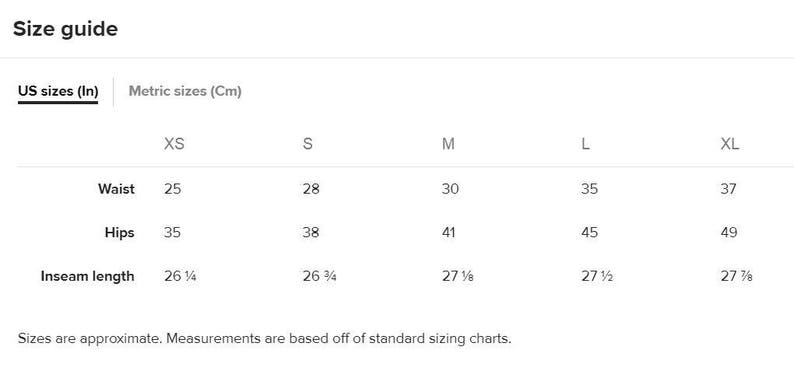Click XS waist value 25
The width and height of the screenshot is (794, 371).
[172, 189]
